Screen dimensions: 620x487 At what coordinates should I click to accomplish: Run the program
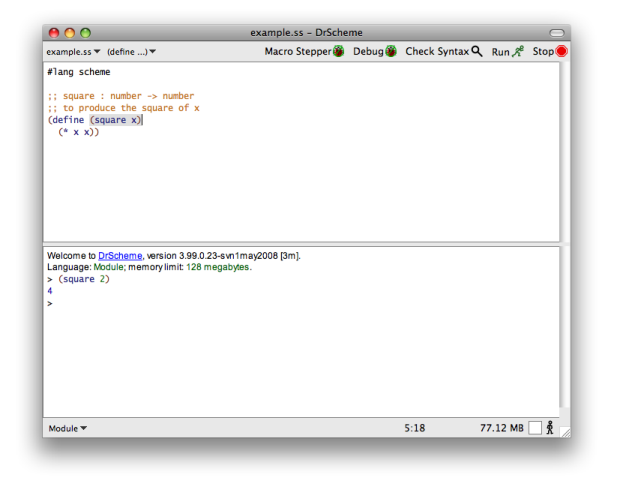pyautogui.click(x=507, y=51)
